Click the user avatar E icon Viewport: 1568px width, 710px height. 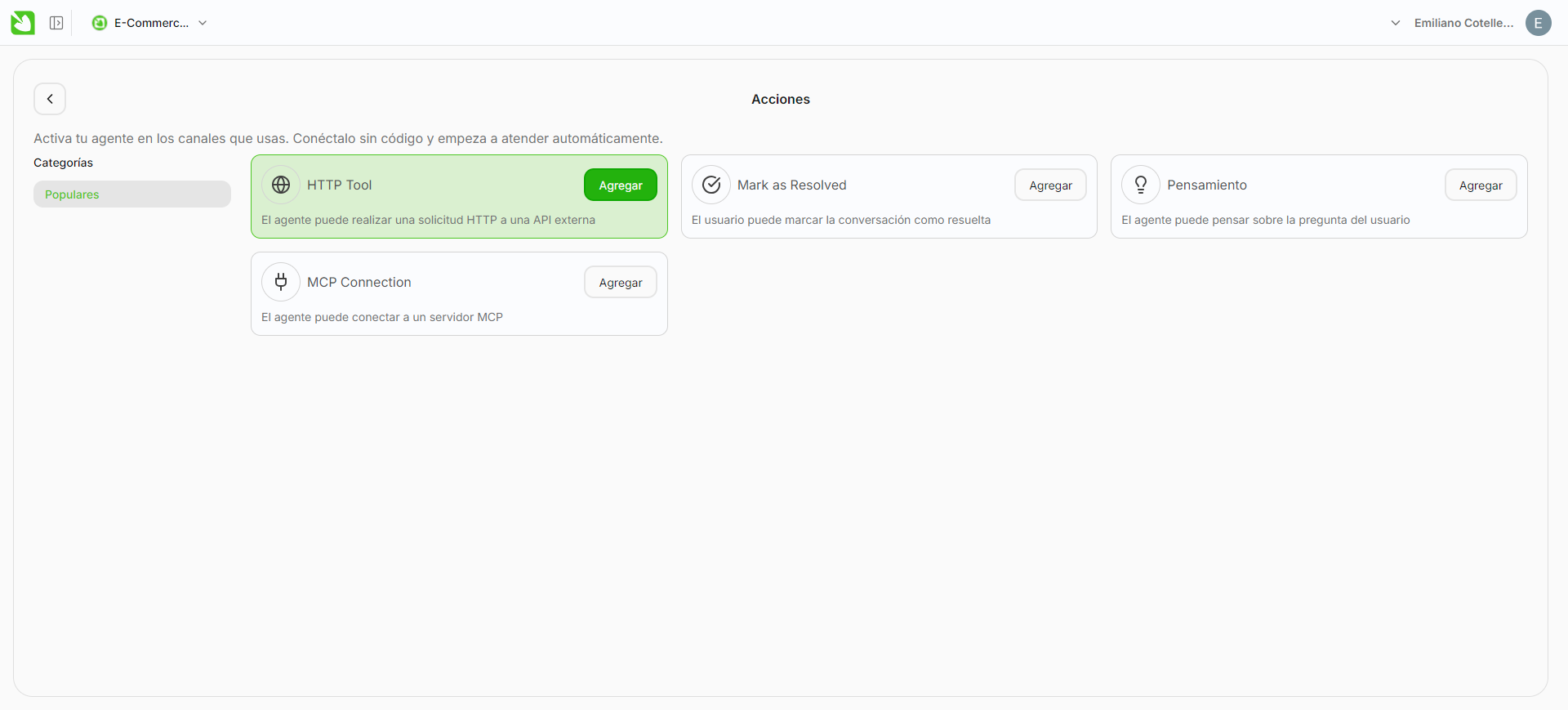pos(1538,23)
